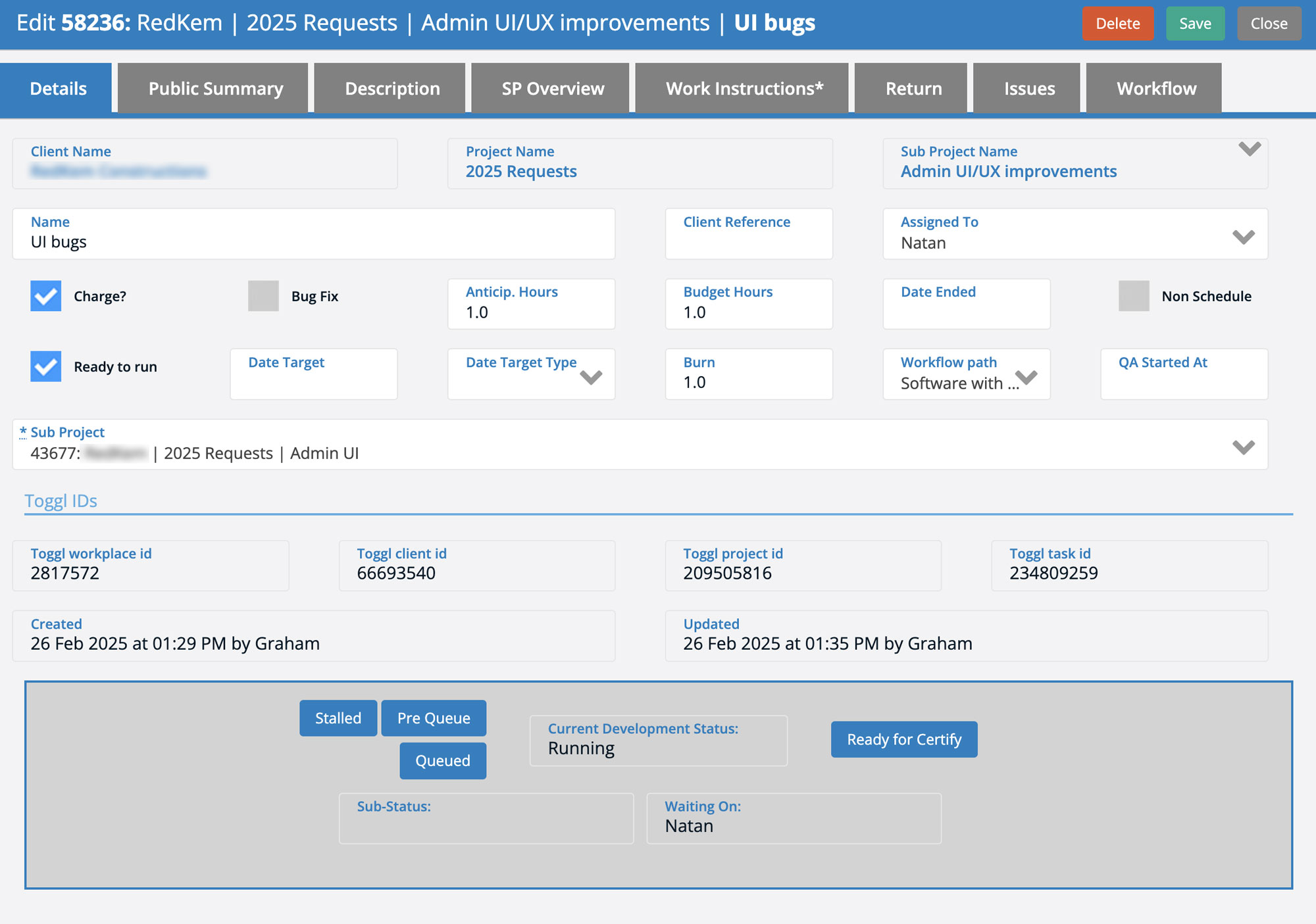Open the Assigned To dropdown

coord(1242,237)
